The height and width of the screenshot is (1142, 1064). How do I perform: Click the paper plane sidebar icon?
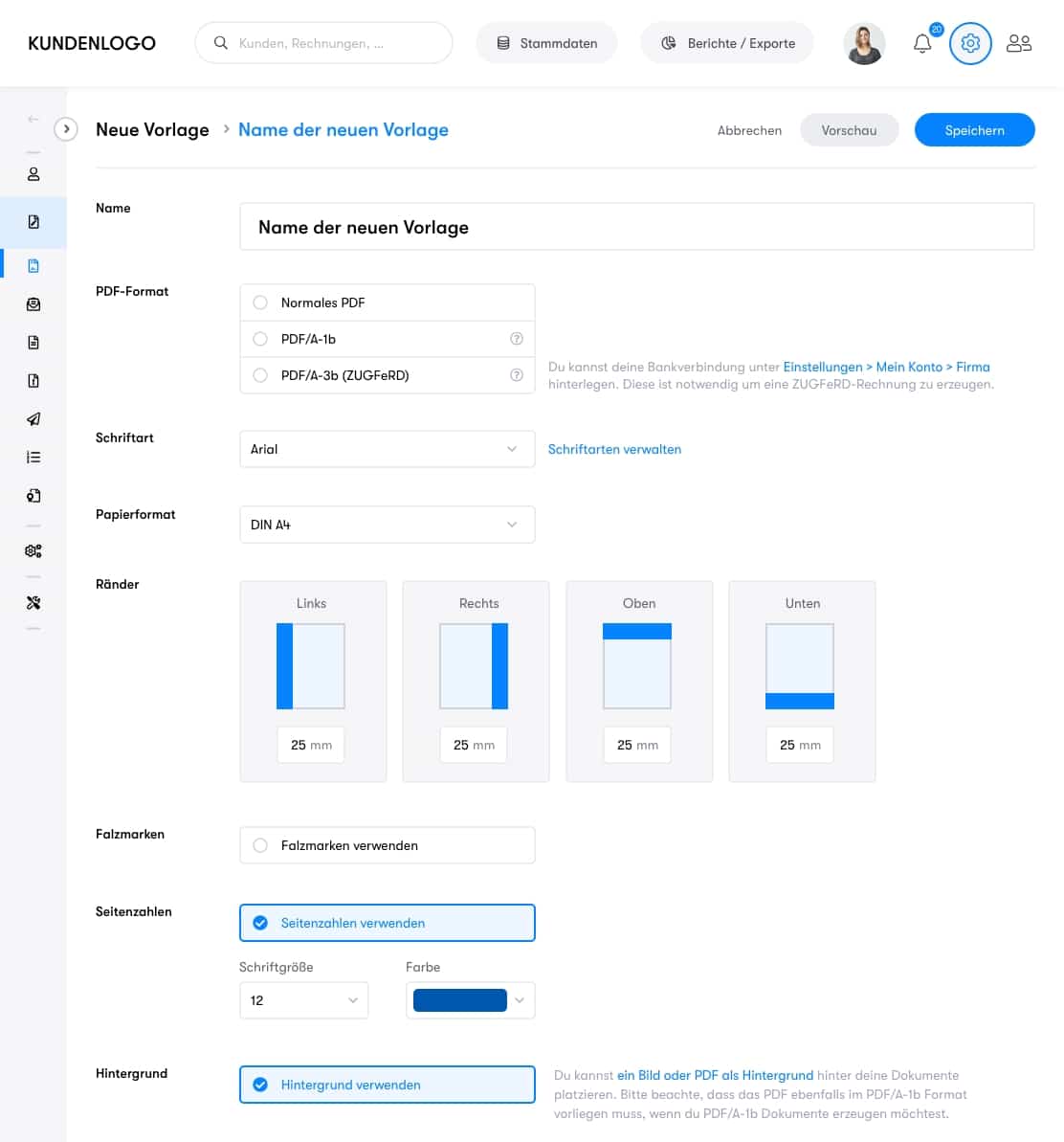click(x=33, y=419)
